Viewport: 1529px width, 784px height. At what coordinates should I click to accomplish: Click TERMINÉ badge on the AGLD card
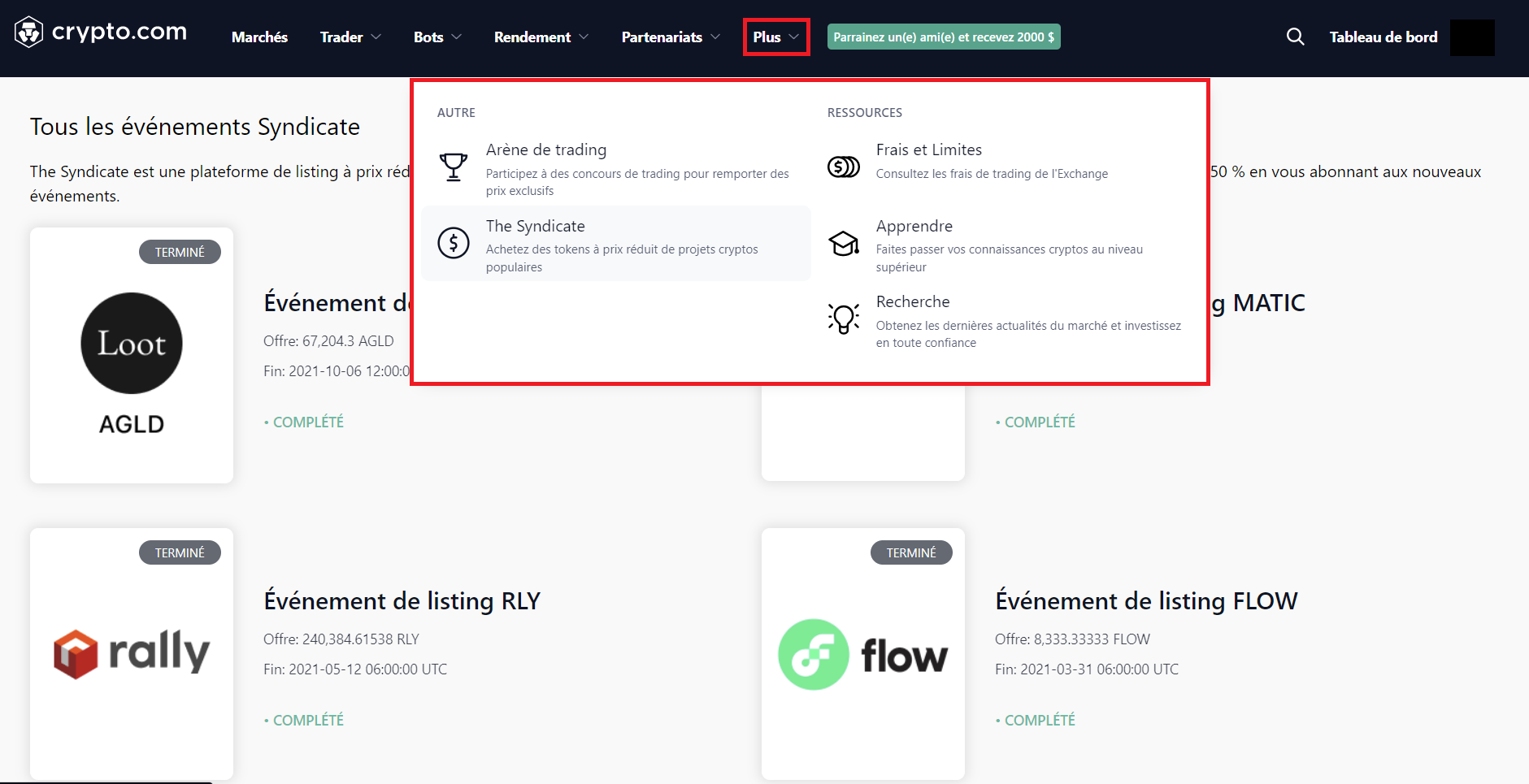[180, 252]
